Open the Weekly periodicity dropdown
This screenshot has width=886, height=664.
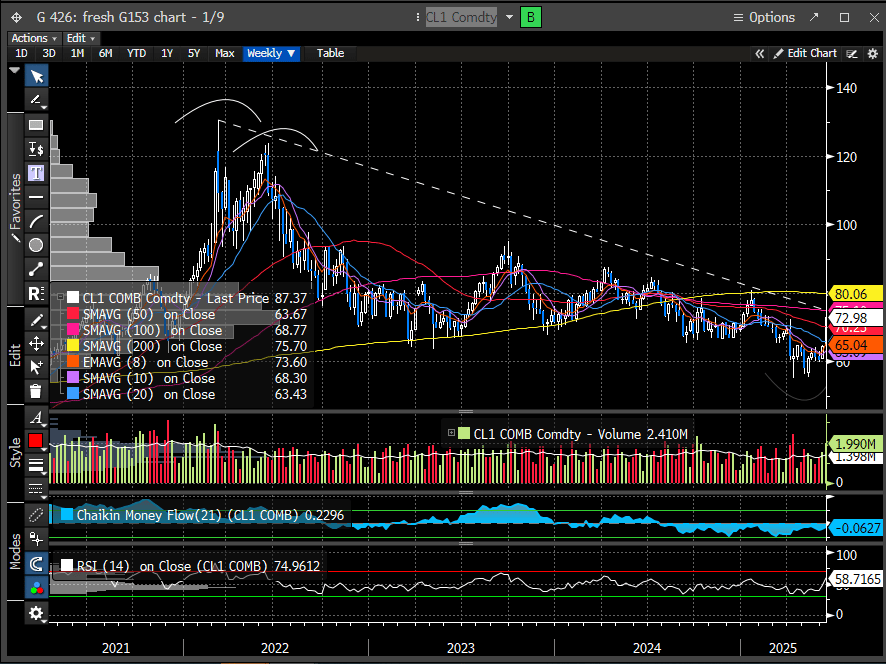click(271, 53)
